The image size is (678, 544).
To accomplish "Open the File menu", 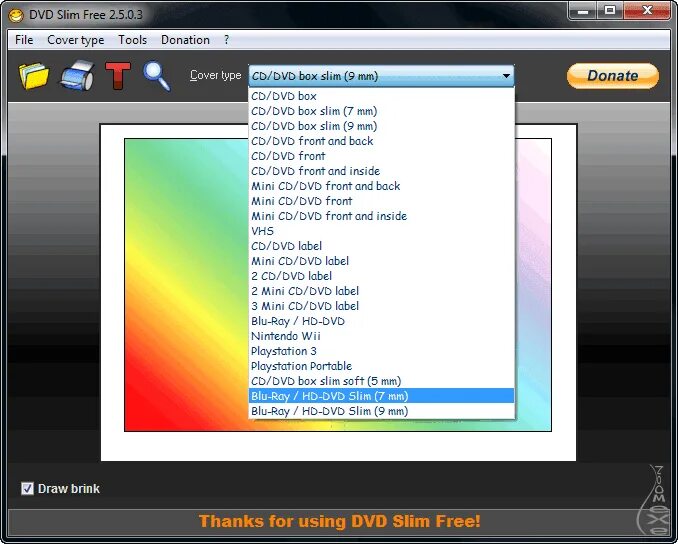I will point(24,40).
